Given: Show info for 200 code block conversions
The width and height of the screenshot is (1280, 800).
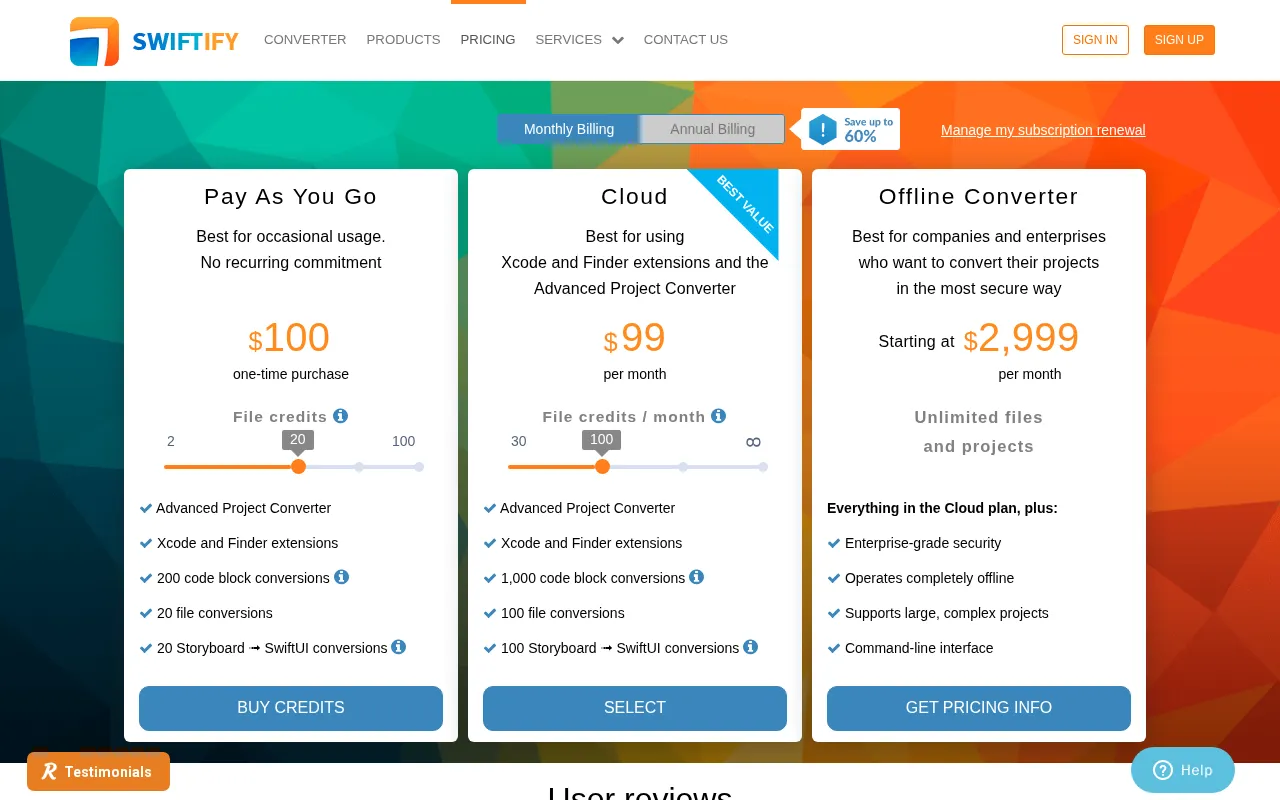Looking at the screenshot, I should pos(341,577).
